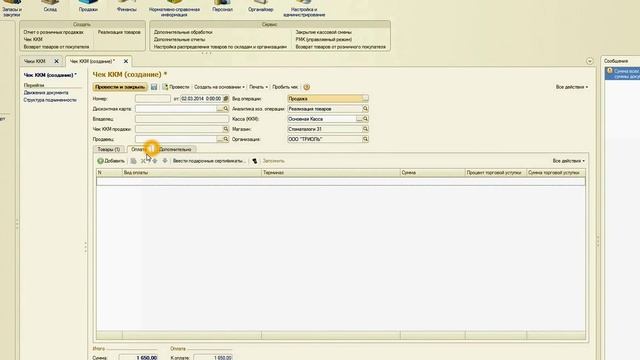Click the Провести button
Viewport: 640px width, 360px height.
(176, 87)
